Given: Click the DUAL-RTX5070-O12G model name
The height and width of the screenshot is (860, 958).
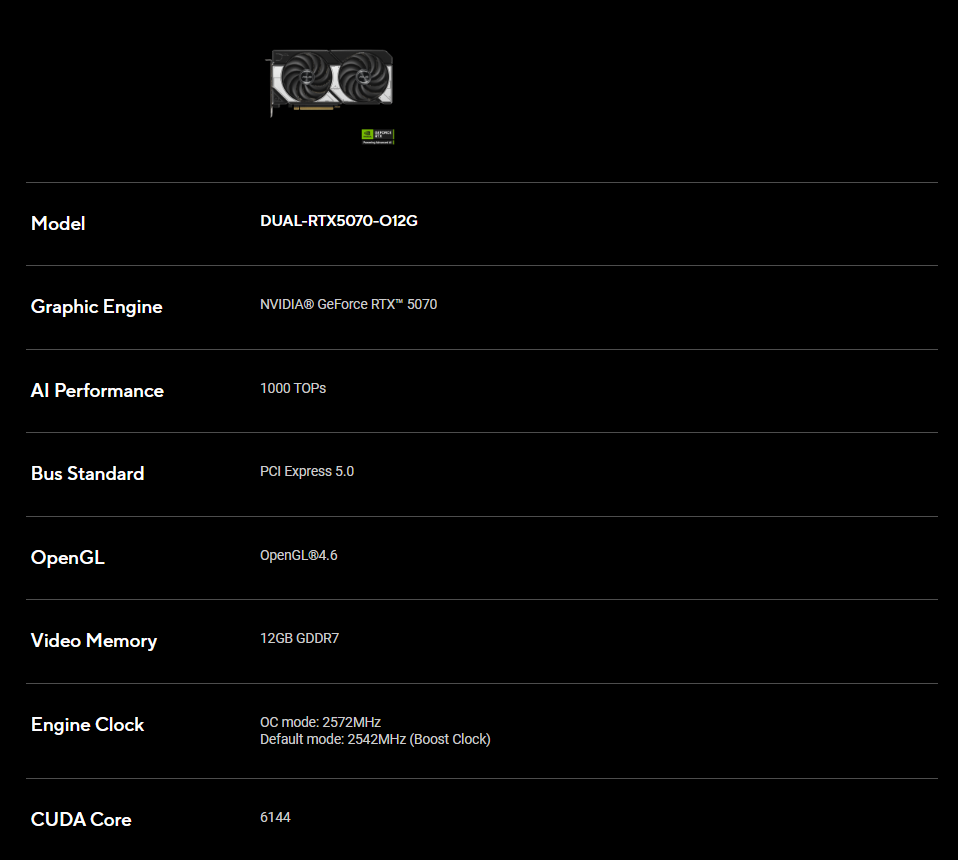Looking at the screenshot, I should [x=339, y=221].
